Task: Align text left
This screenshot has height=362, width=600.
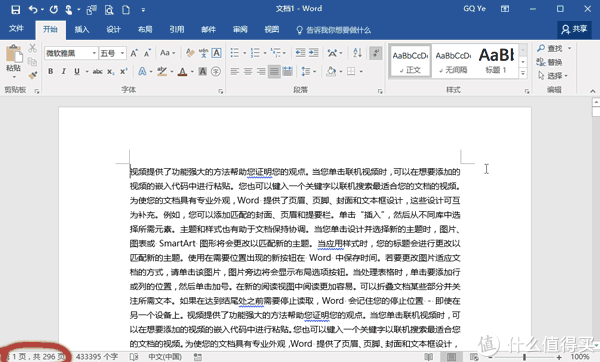Action: point(235,72)
